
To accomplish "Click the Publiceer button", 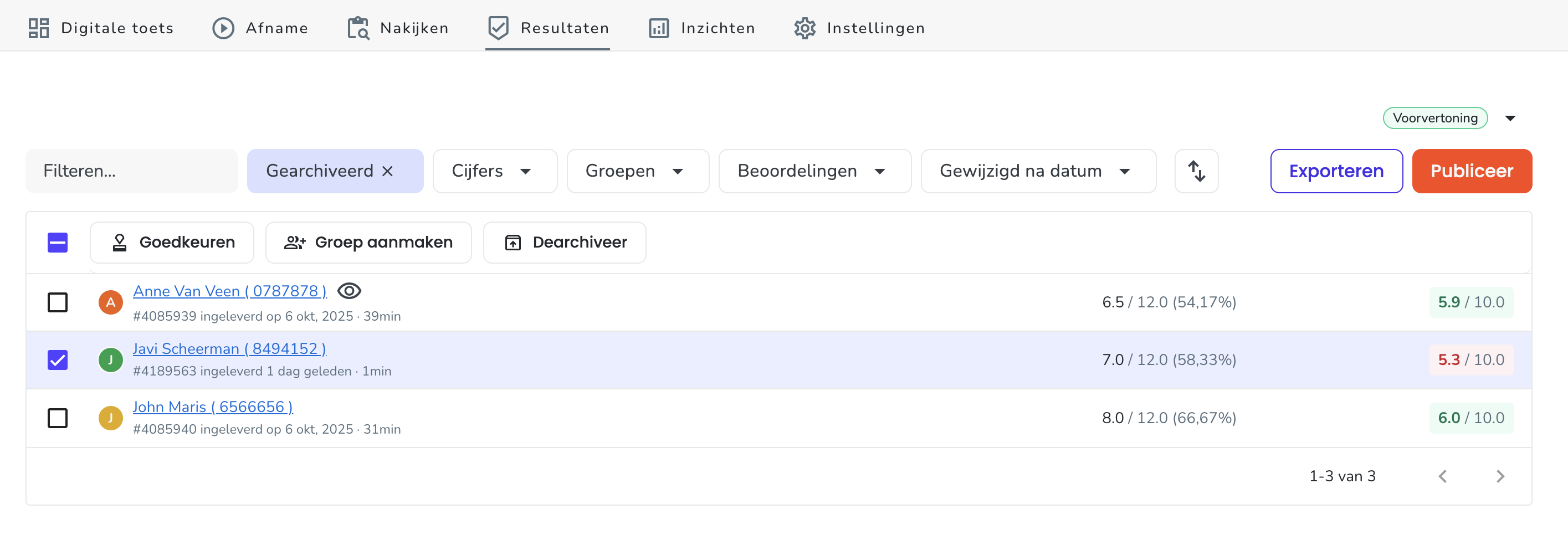I will [1472, 171].
